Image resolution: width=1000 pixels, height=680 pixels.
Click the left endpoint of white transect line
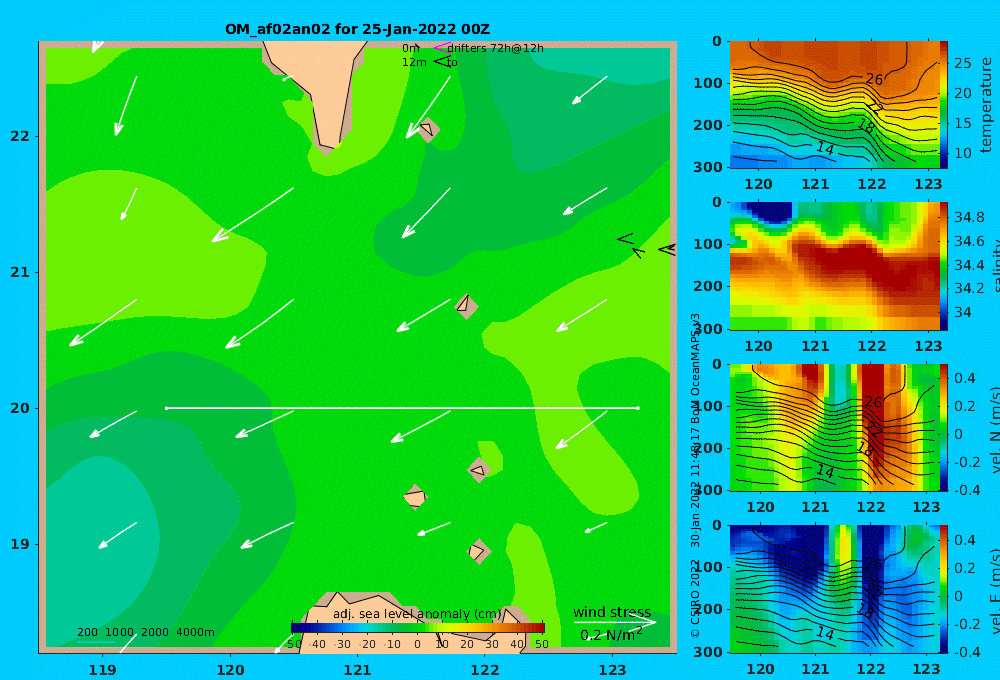166,408
